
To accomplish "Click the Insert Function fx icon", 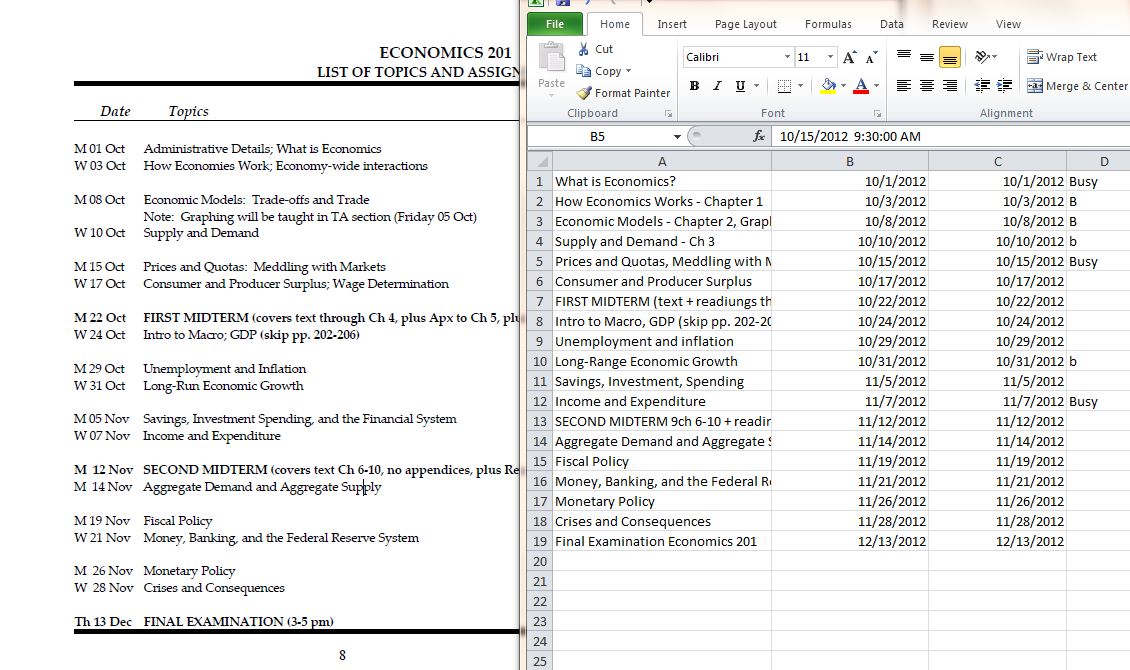I will [x=758, y=136].
